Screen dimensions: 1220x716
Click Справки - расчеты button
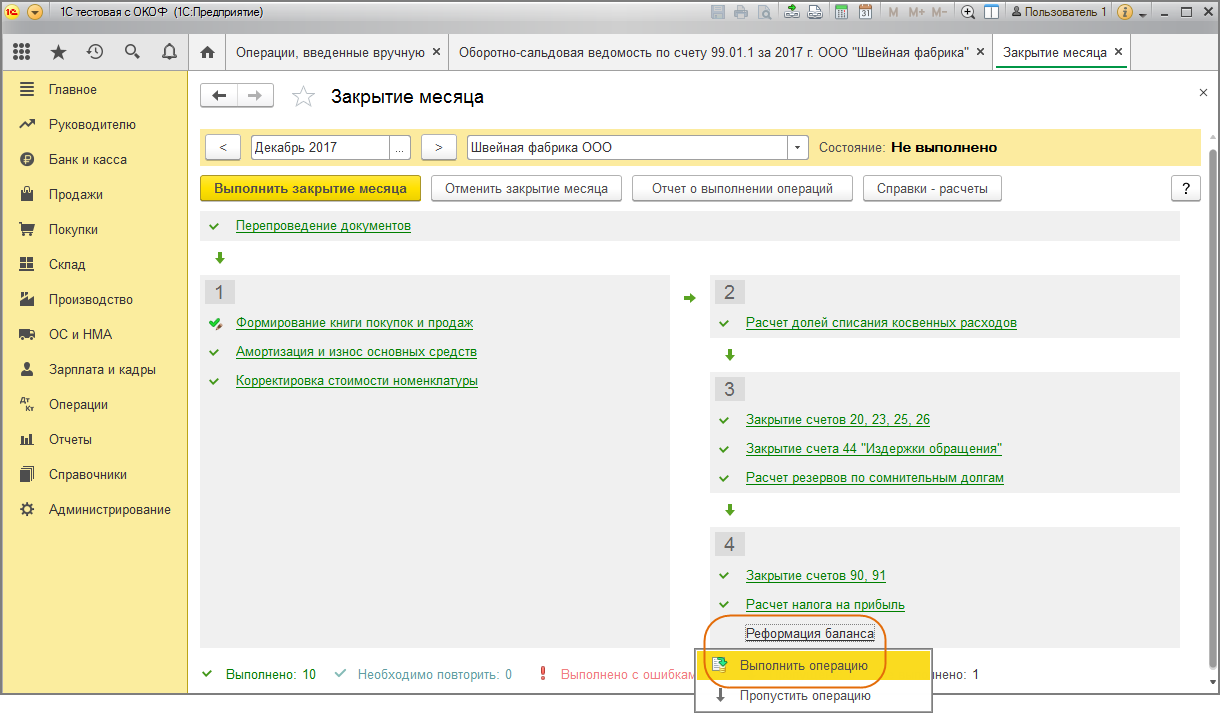click(x=932, y=188)
